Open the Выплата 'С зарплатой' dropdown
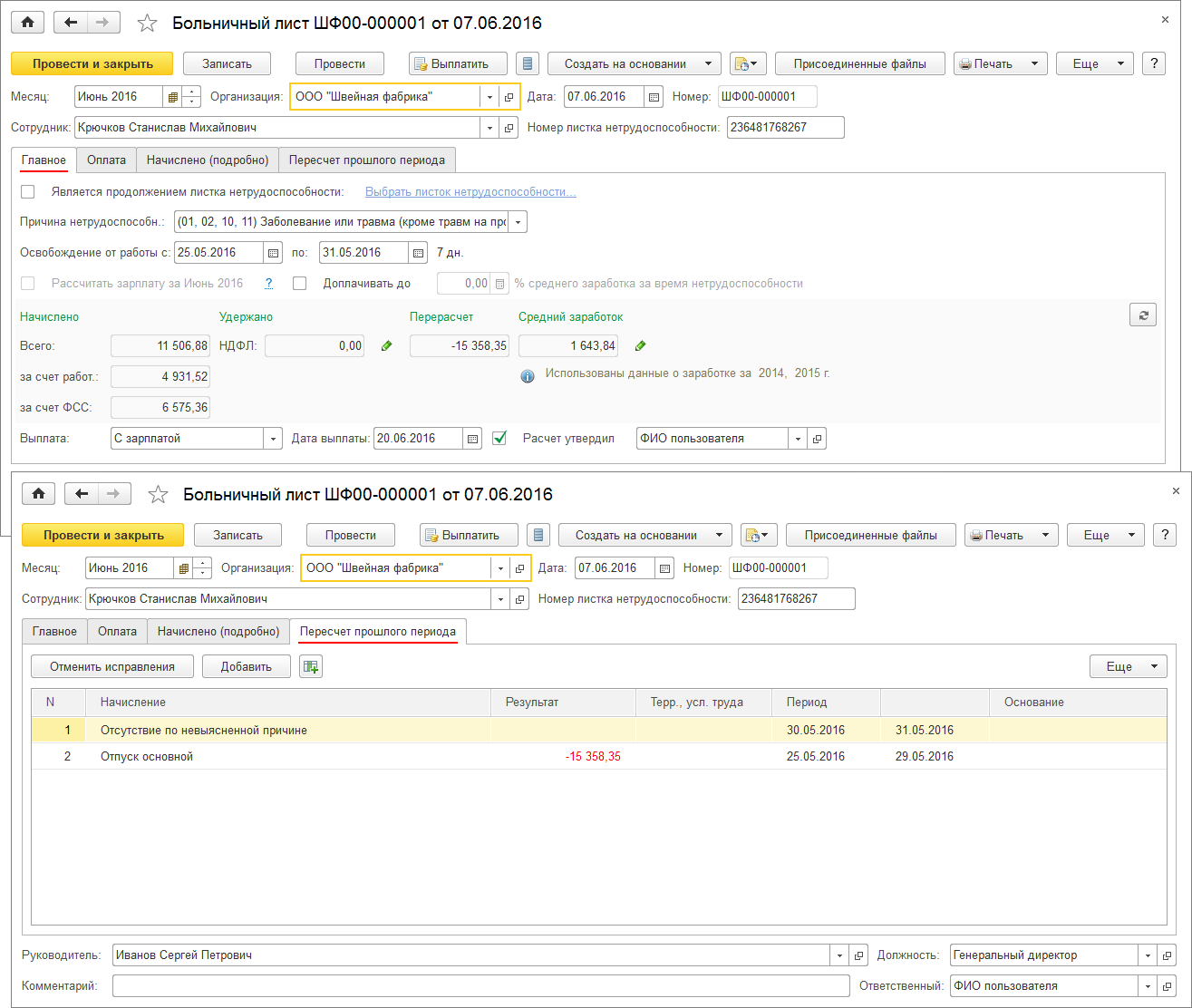 273,439
